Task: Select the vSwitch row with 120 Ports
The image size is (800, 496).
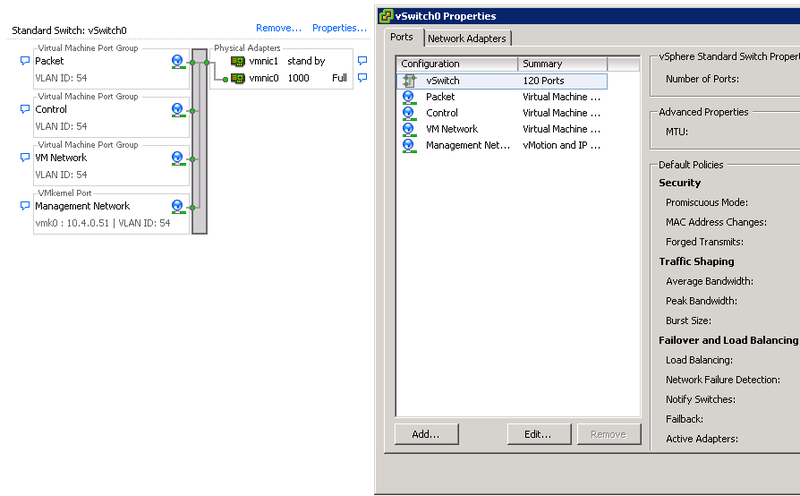Action: pos(502,81)
